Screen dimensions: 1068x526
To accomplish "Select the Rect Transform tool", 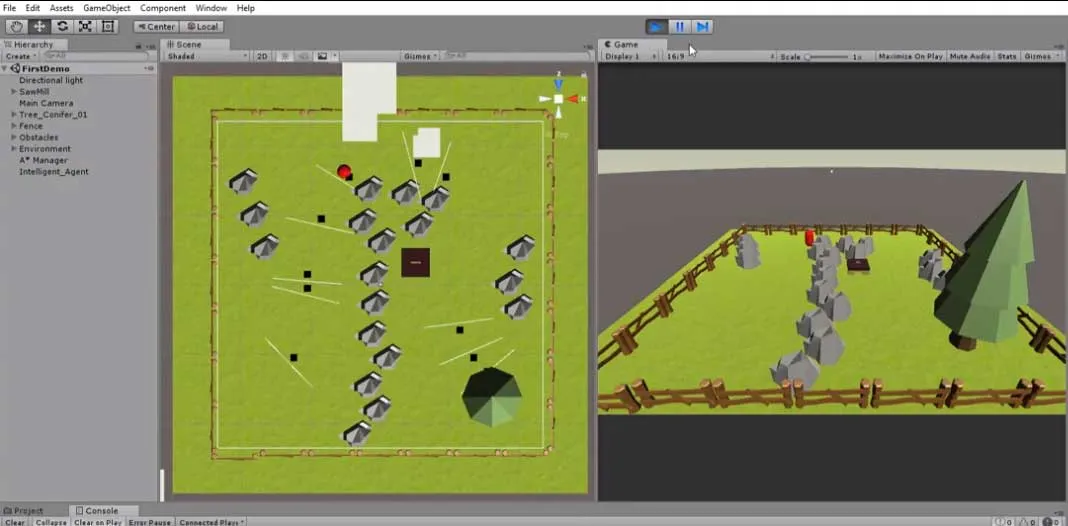I will click(108, 27).
